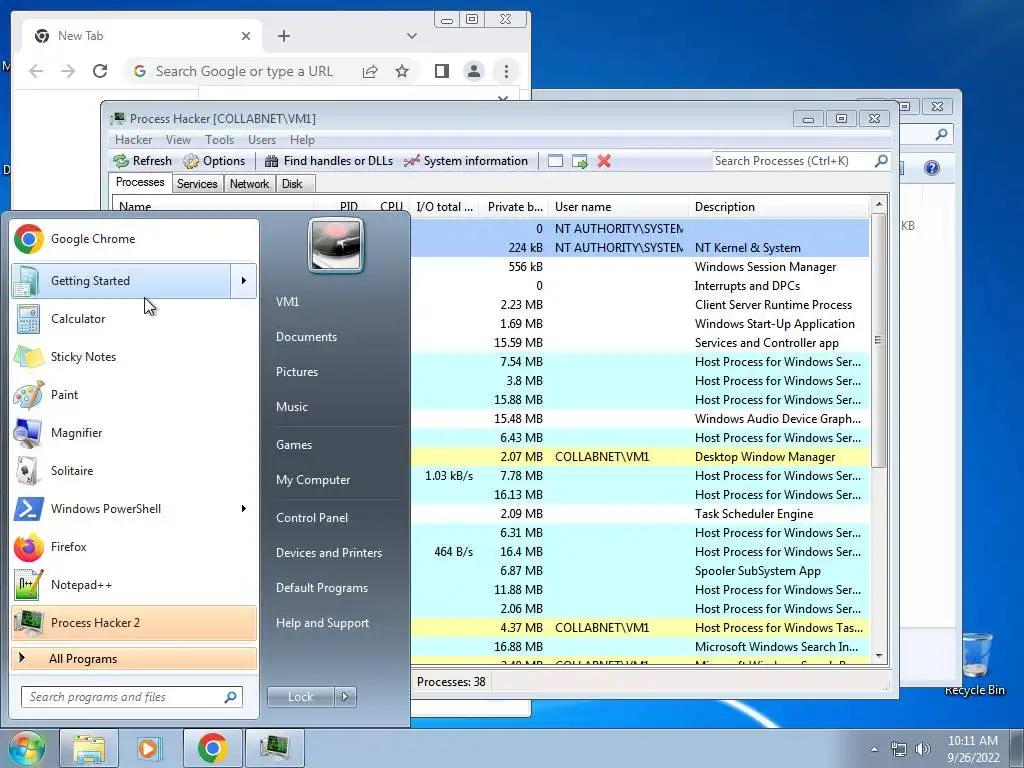Open View menu in Process Hacker
This screenshot has height=768, width=1024.
click(x=178, y=140)
